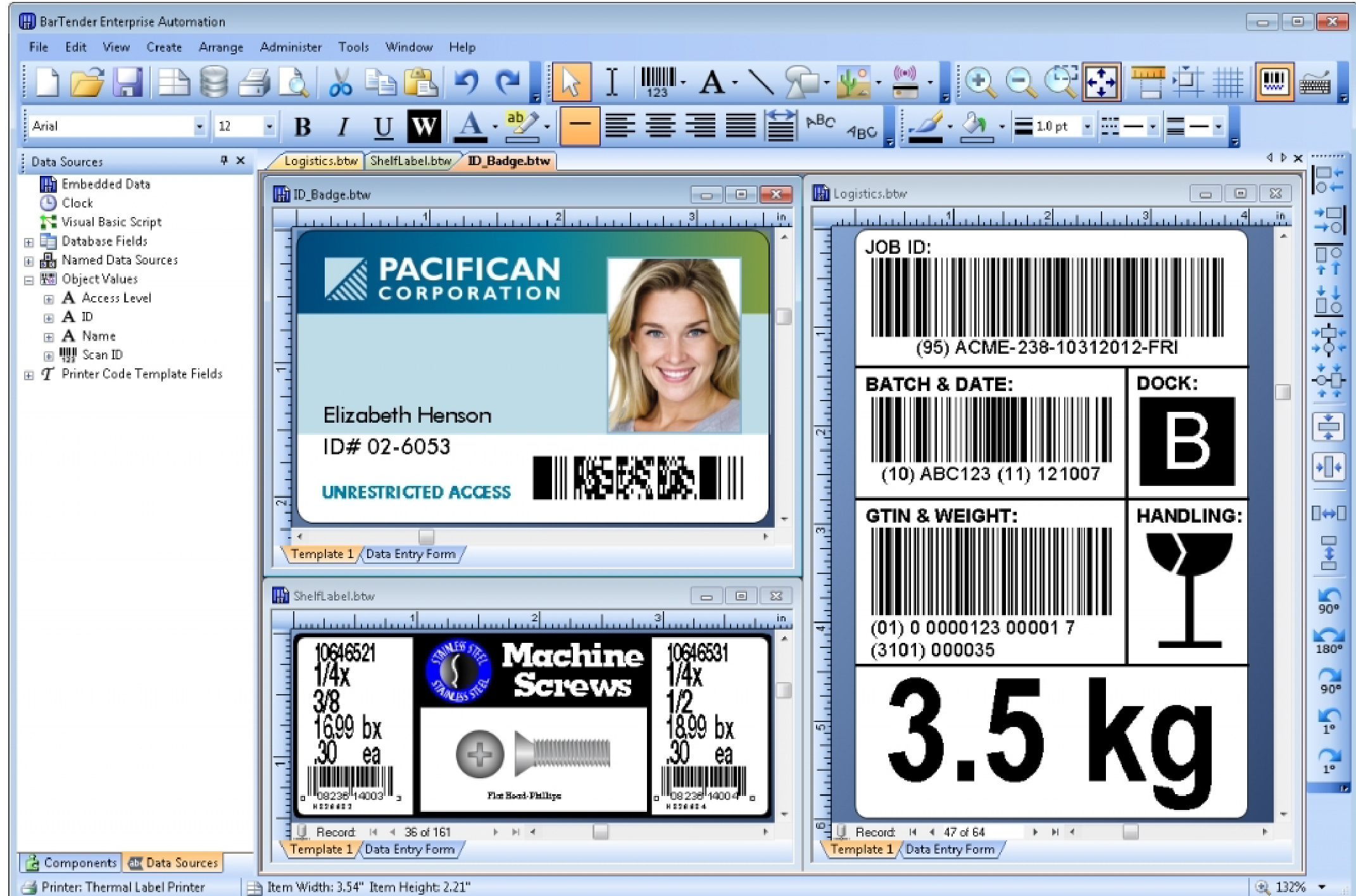The width and height of the screenshot is (1356, 896).
Task: Select the line drawing tool
Action: (x=760, y=82)
